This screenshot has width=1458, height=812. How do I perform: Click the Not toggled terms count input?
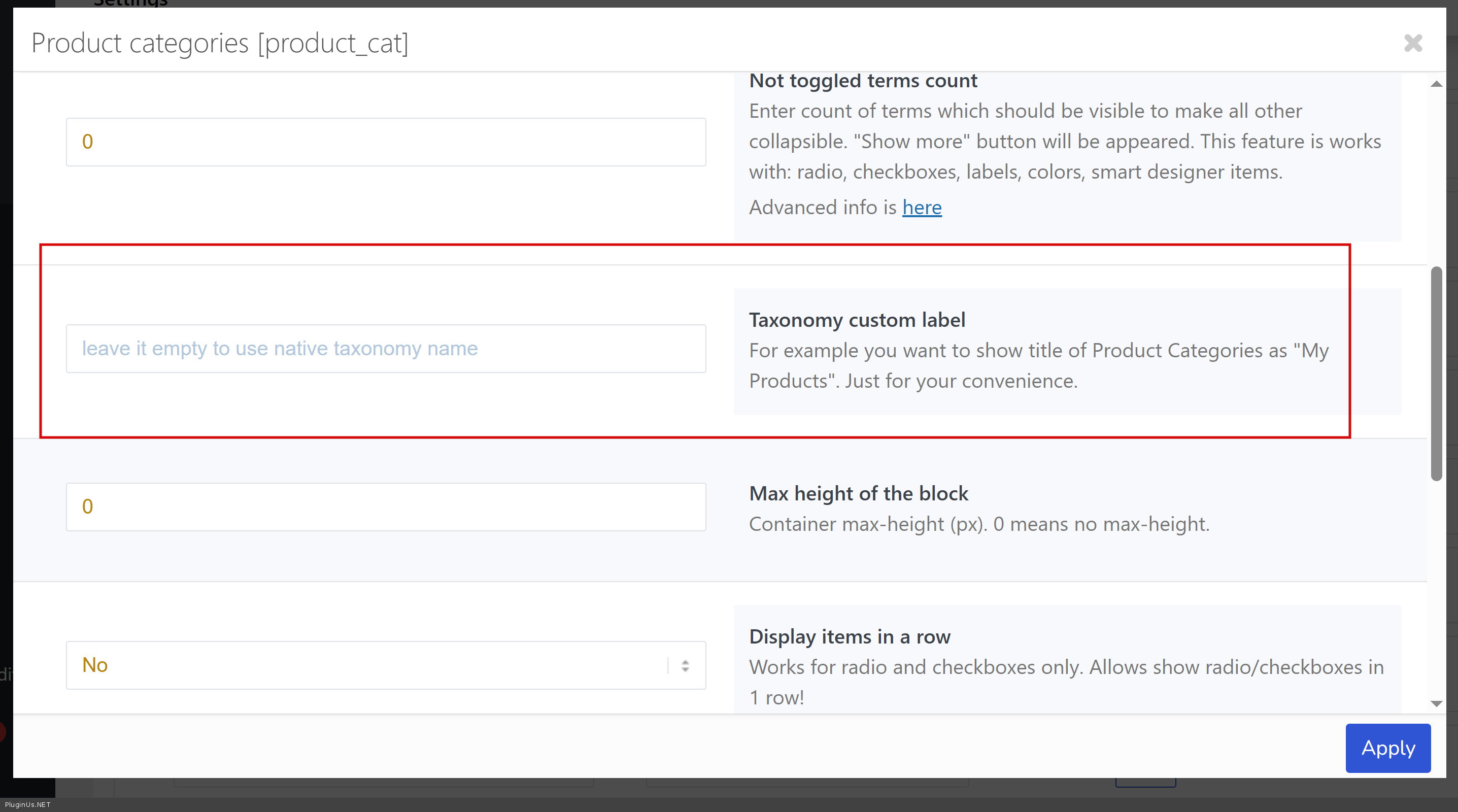point(386,142)
